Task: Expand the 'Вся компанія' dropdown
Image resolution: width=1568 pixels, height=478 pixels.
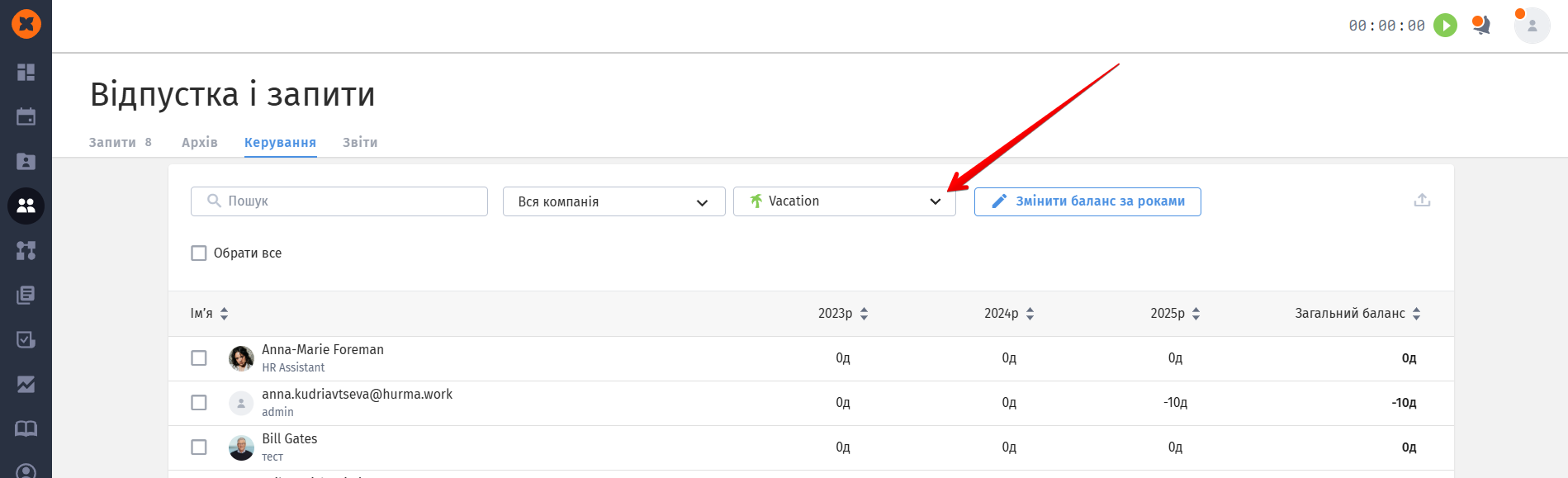Action: point(613,201)
